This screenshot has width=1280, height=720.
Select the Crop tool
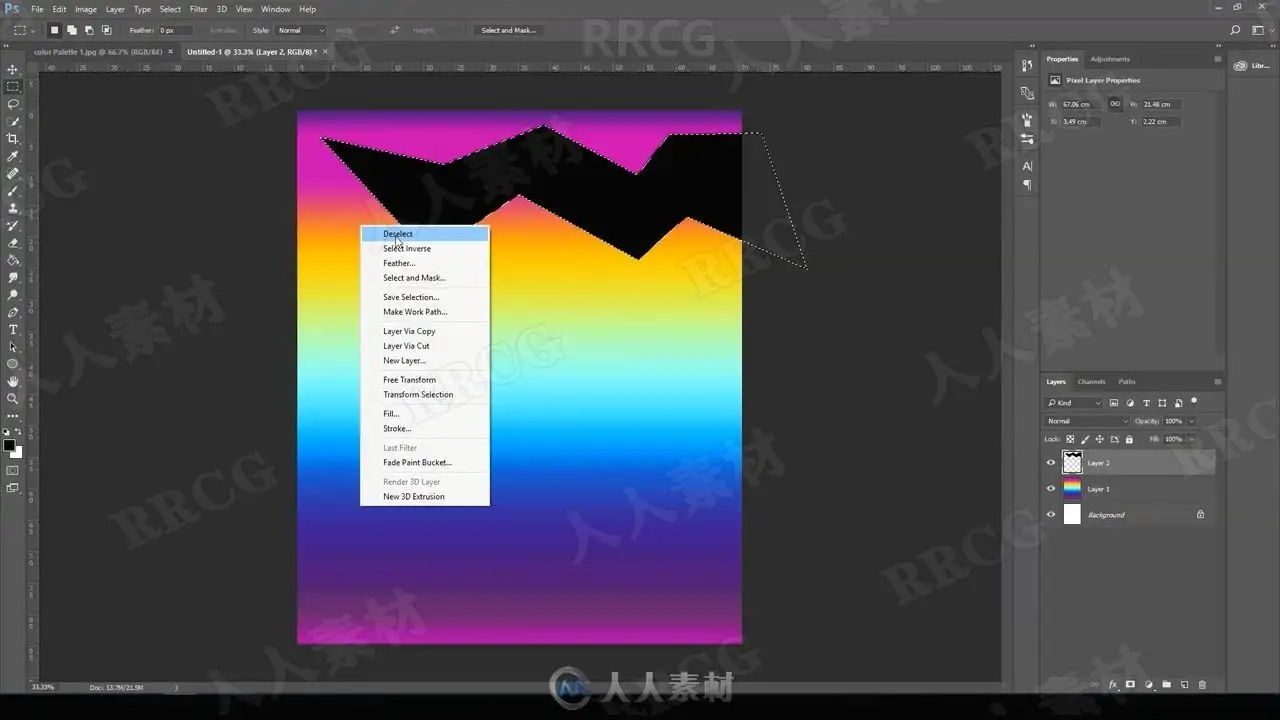13,139
